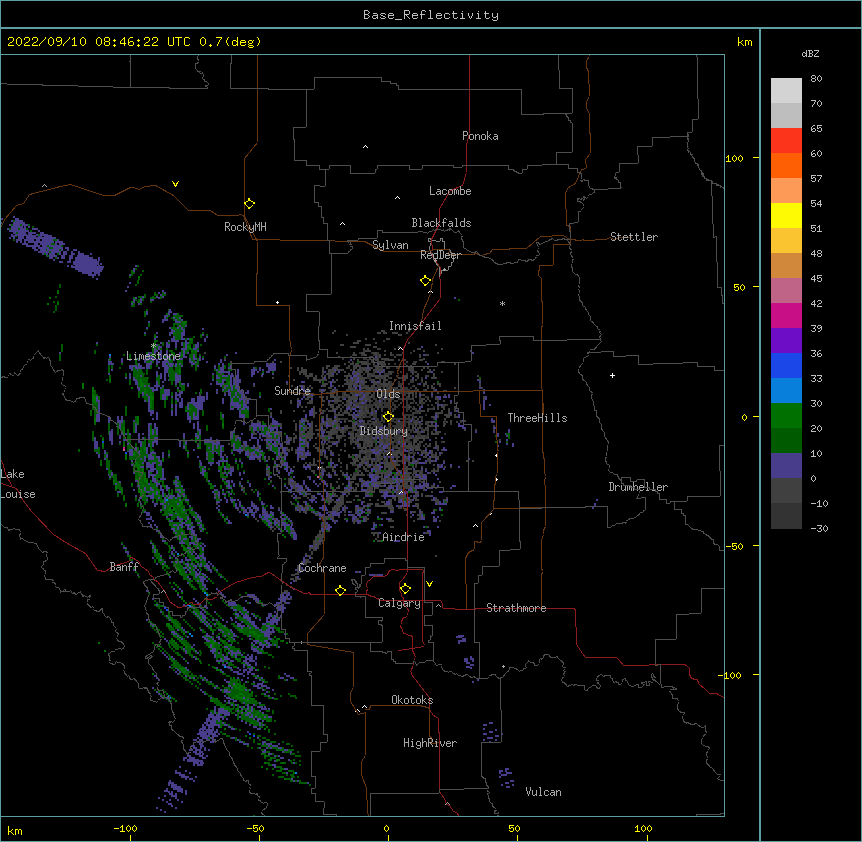The height and width of the screenshot is (842, 862).
Task: Click the white asterisk marker east of Innisfail
Action: (x=502, y=303)
